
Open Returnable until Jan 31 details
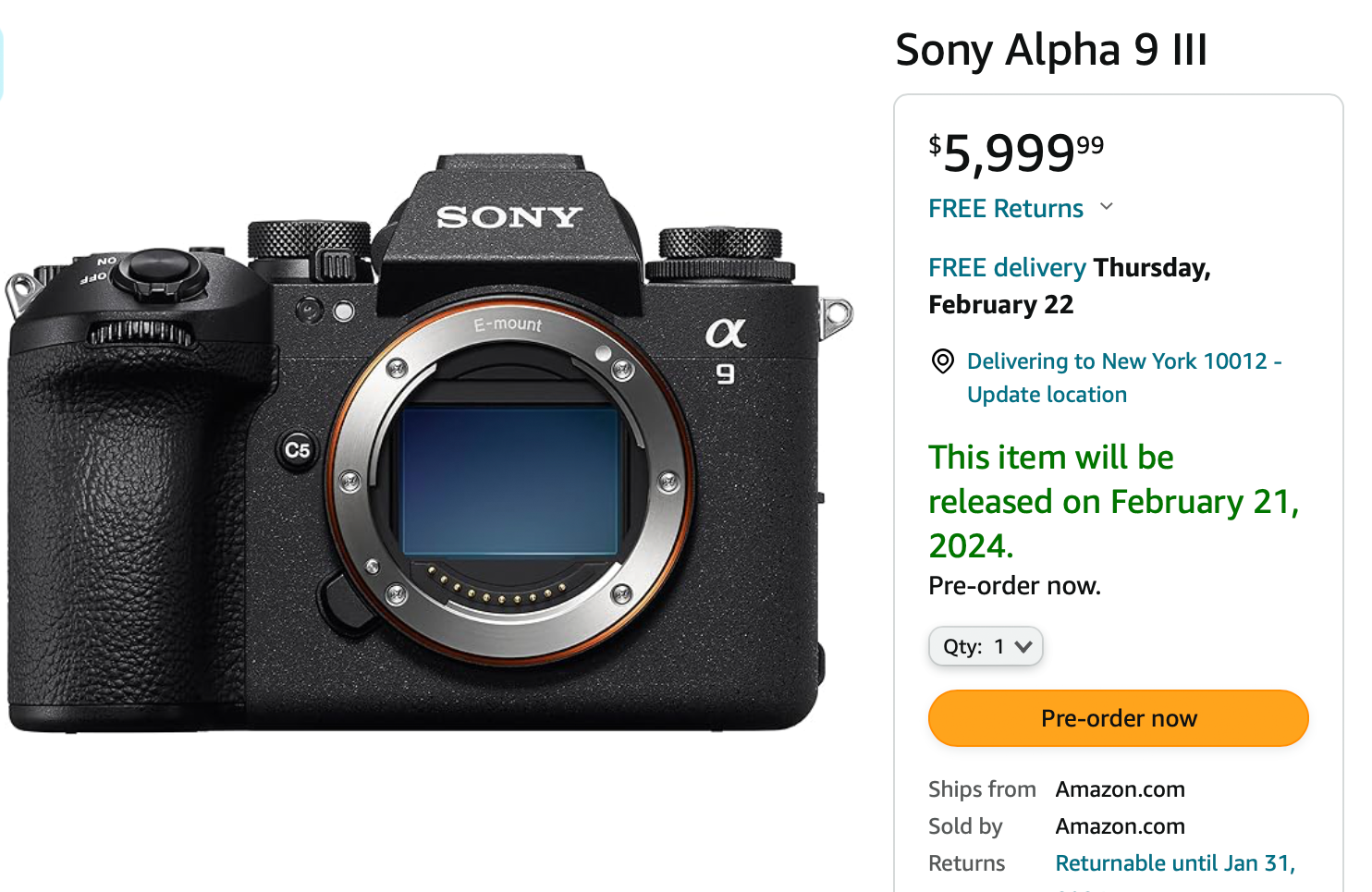pyautogui.click(x=1175, y=862)
